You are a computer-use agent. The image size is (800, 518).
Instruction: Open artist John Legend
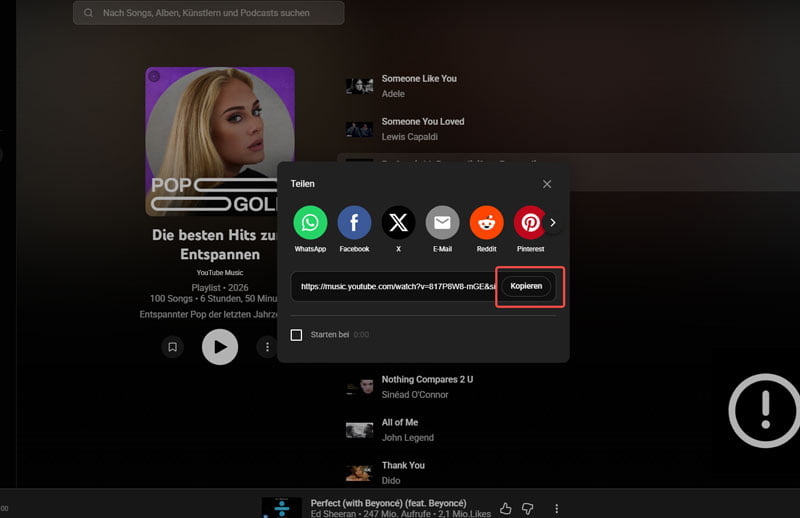coord(408,437)
